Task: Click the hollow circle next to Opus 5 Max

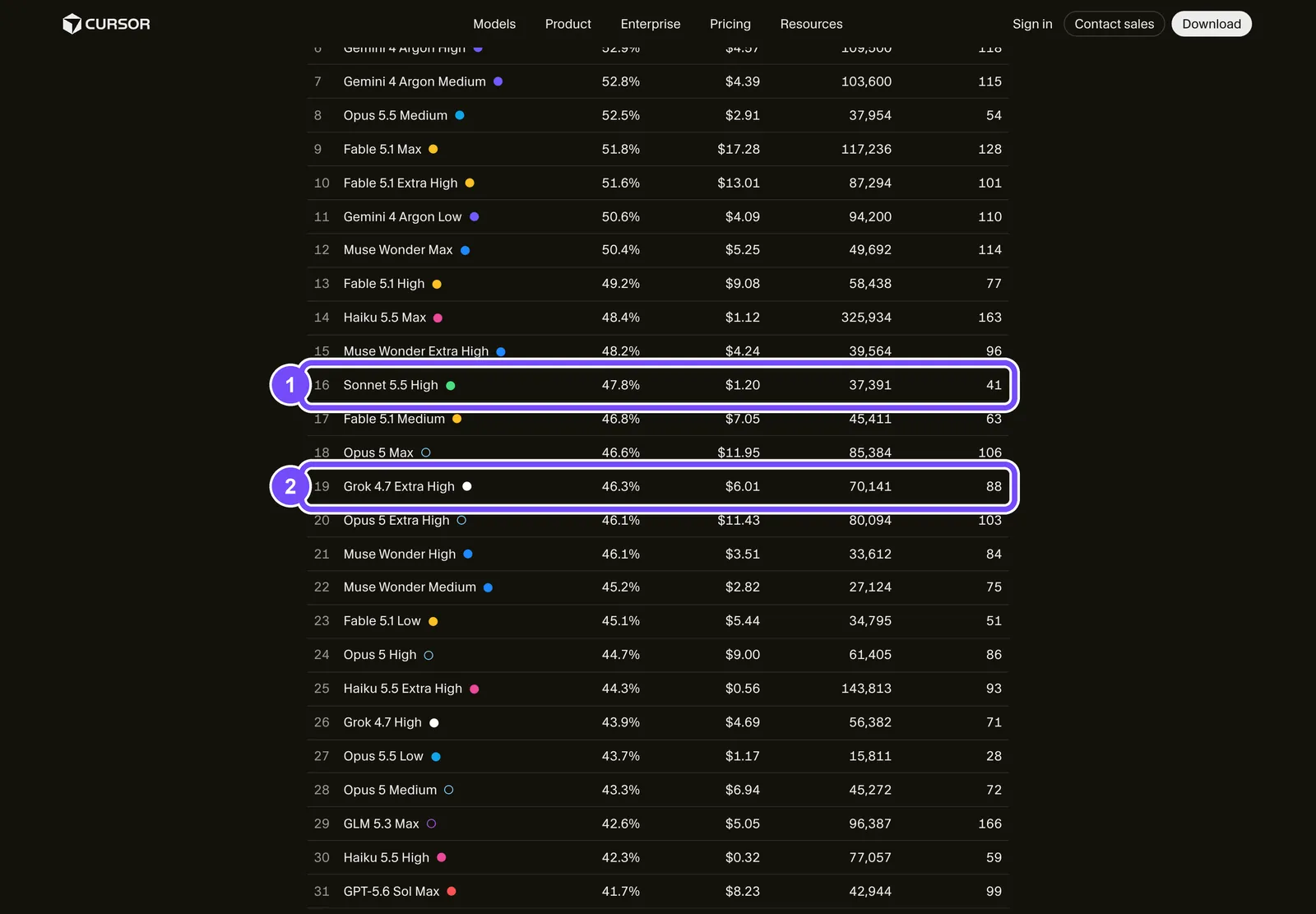Action: click(x=426, y=452)
